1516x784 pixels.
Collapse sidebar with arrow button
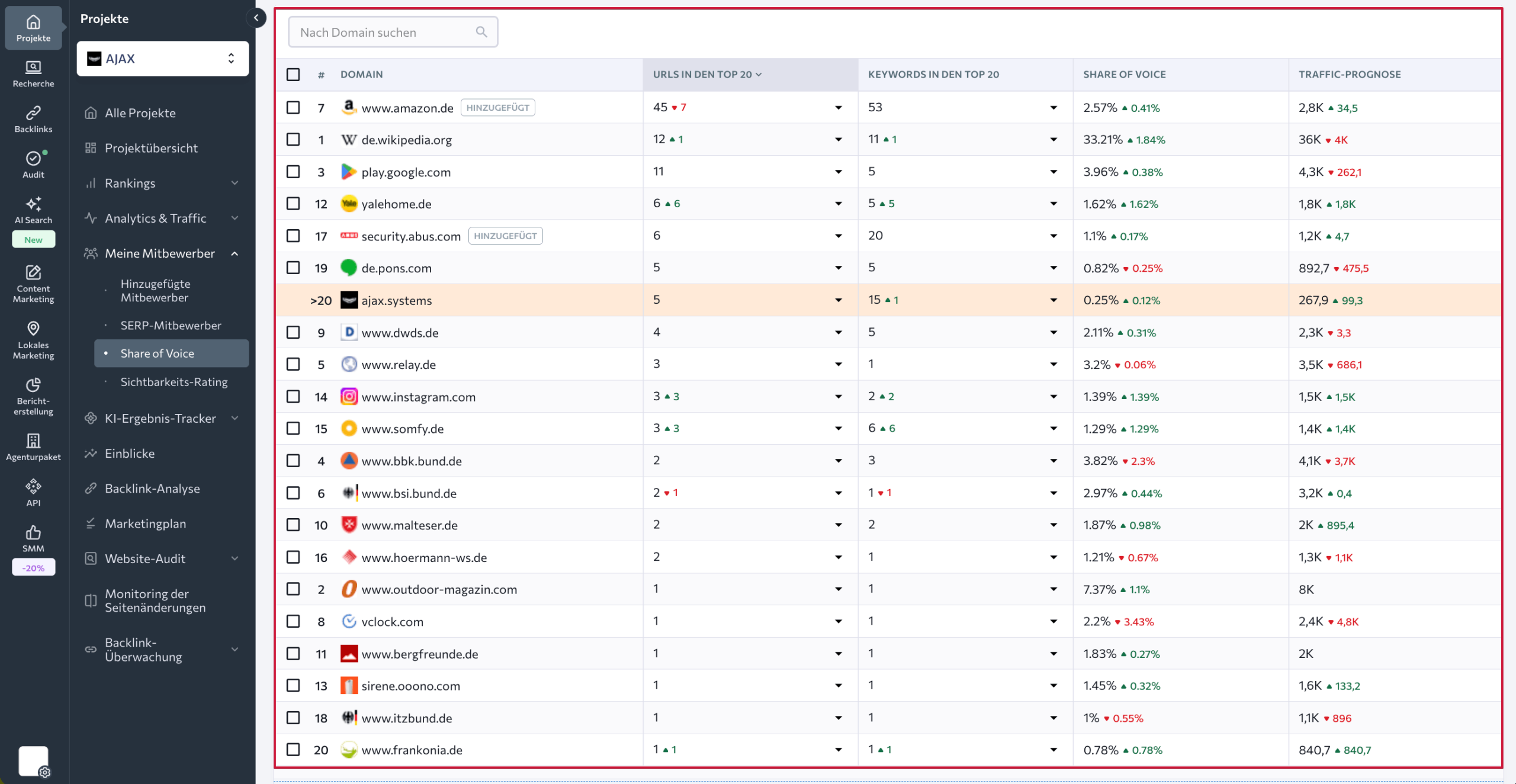[256, 18]
